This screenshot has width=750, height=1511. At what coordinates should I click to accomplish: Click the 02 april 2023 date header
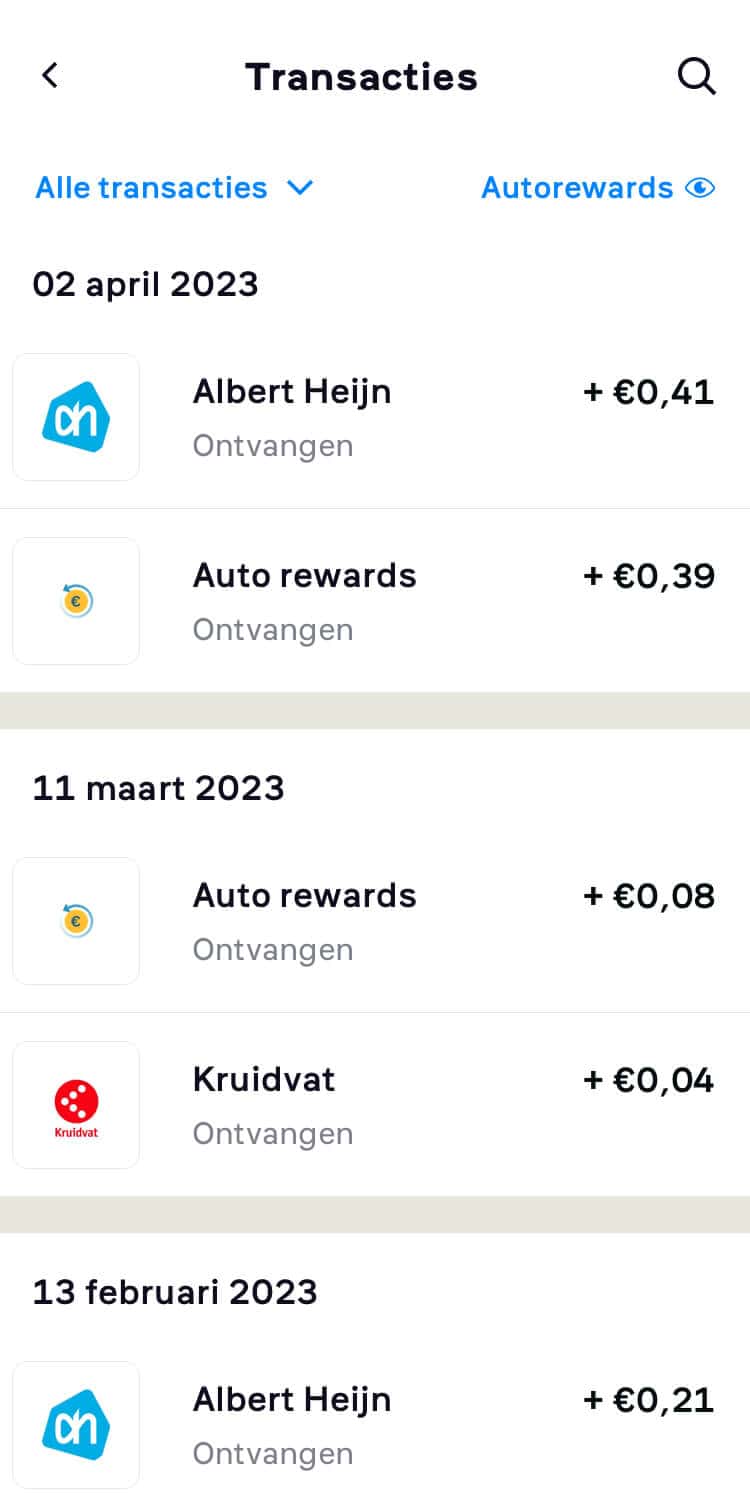tap(146, 285)
